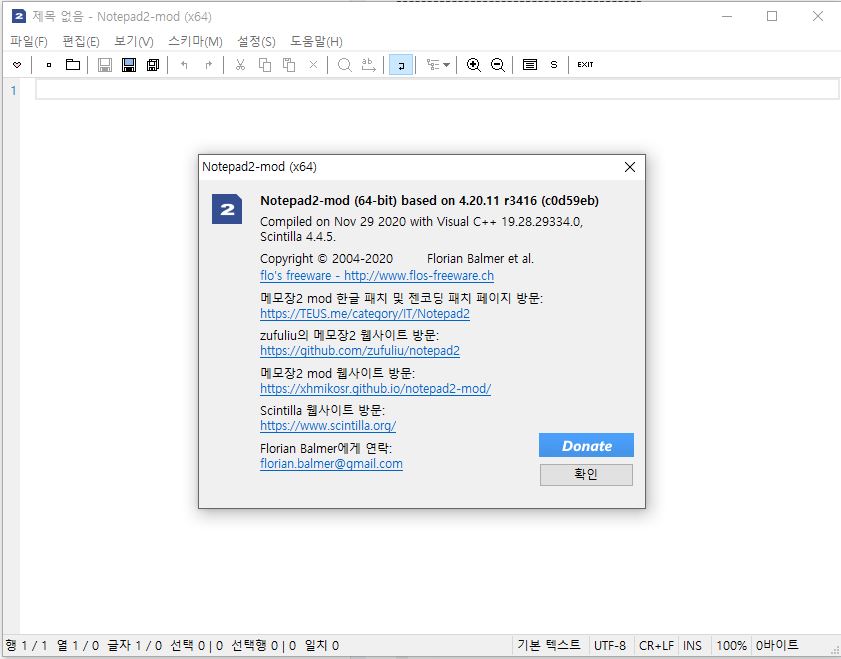Minimize the Notepad2-mod main window
The width and height of the screenshot is (841, 659).
click(727, 16)
